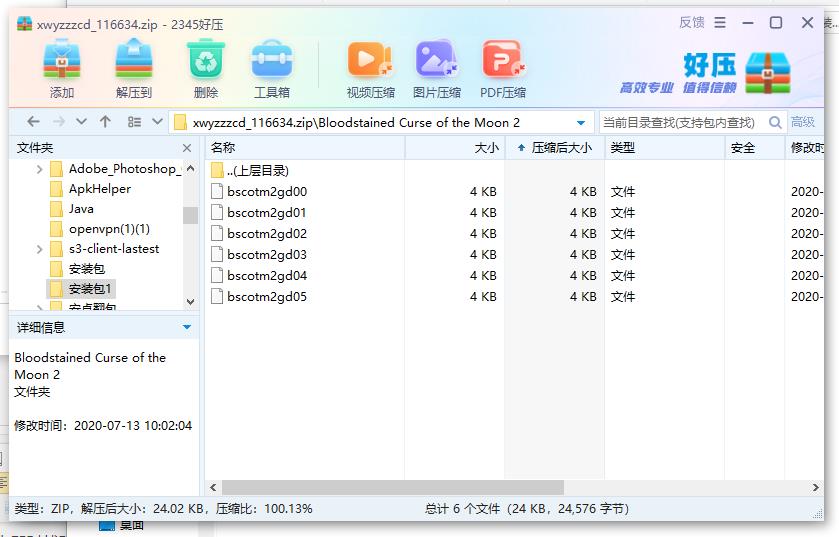This screenshot has width=839, height=537.
Task: Close the 文件夹 folder pane
Action: 187,148
